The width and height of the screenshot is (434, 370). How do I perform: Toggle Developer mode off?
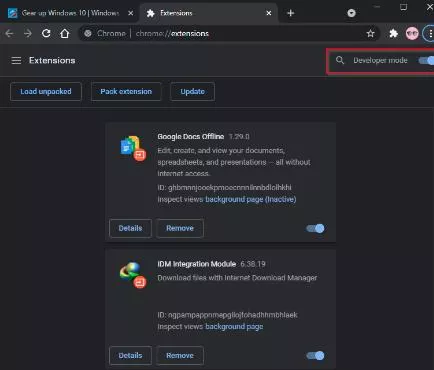pos(426,60)
